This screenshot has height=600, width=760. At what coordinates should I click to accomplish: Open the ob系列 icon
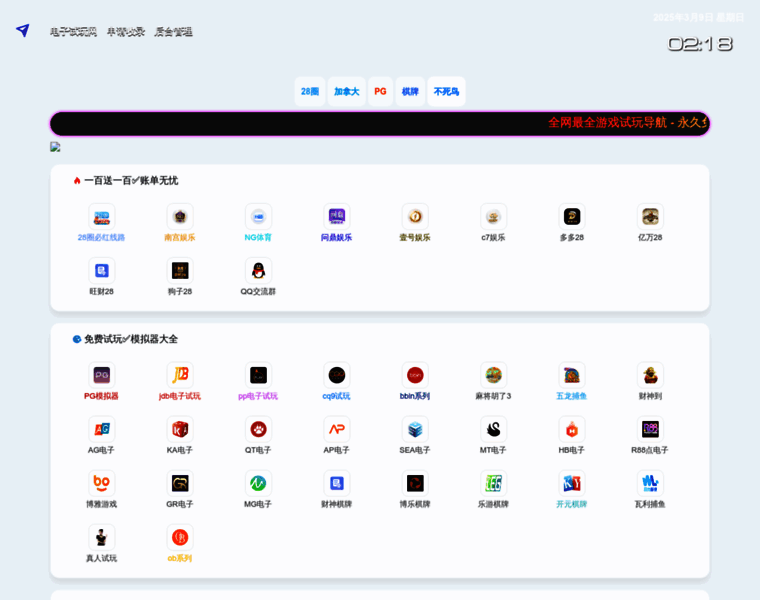point(180,537)
